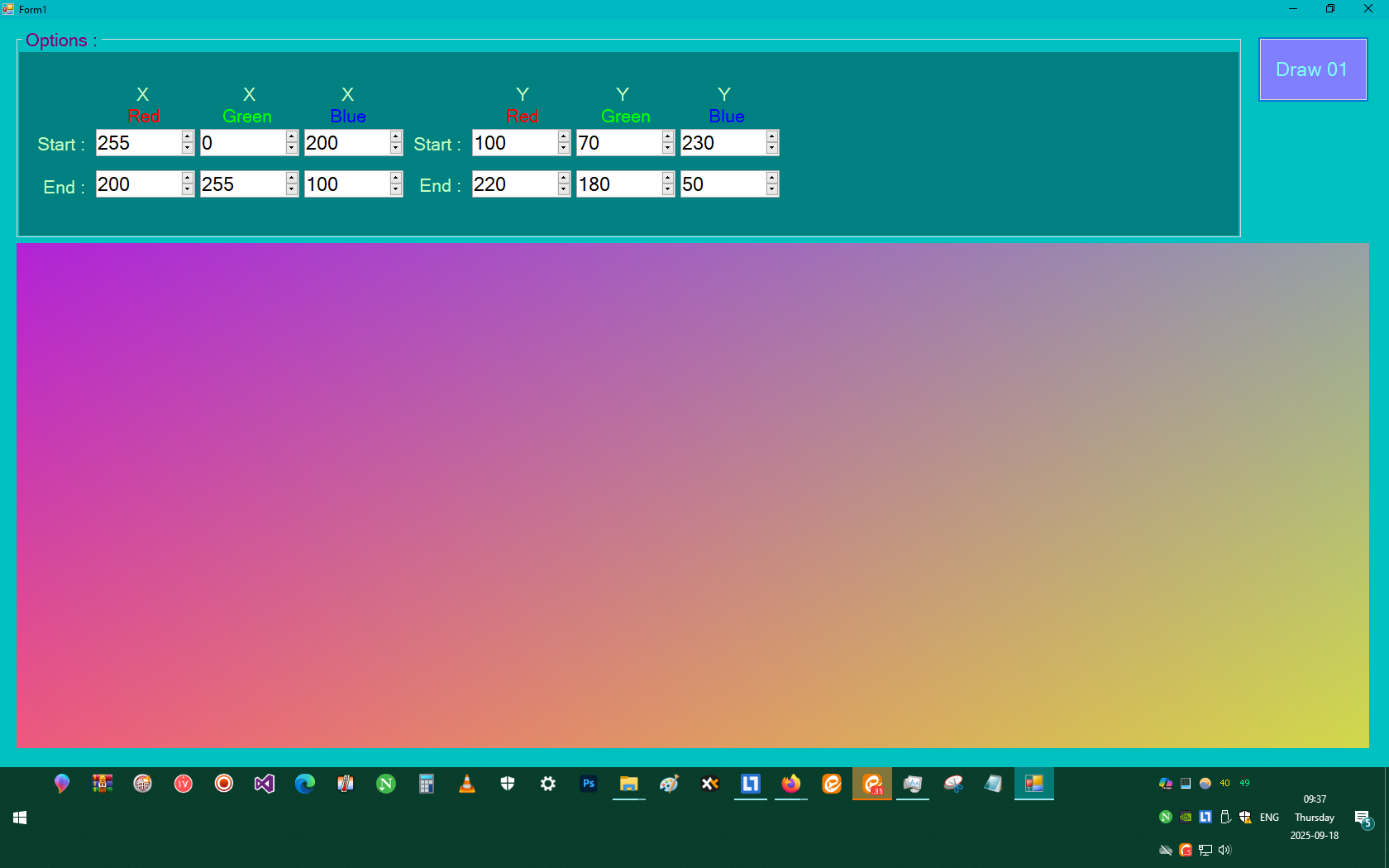
Task: Decrement the Y Blue End value
Action: (771, 189)
